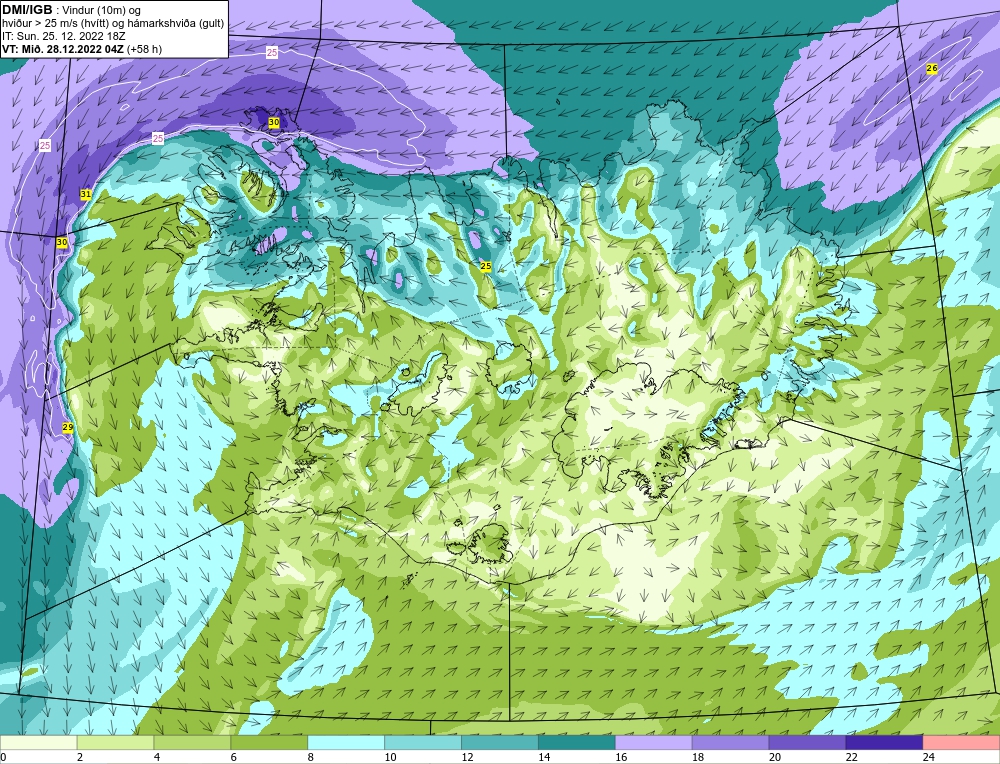Click legend scale value 6
Viewport: 1000px width, 764px height.
click(234, 757)
